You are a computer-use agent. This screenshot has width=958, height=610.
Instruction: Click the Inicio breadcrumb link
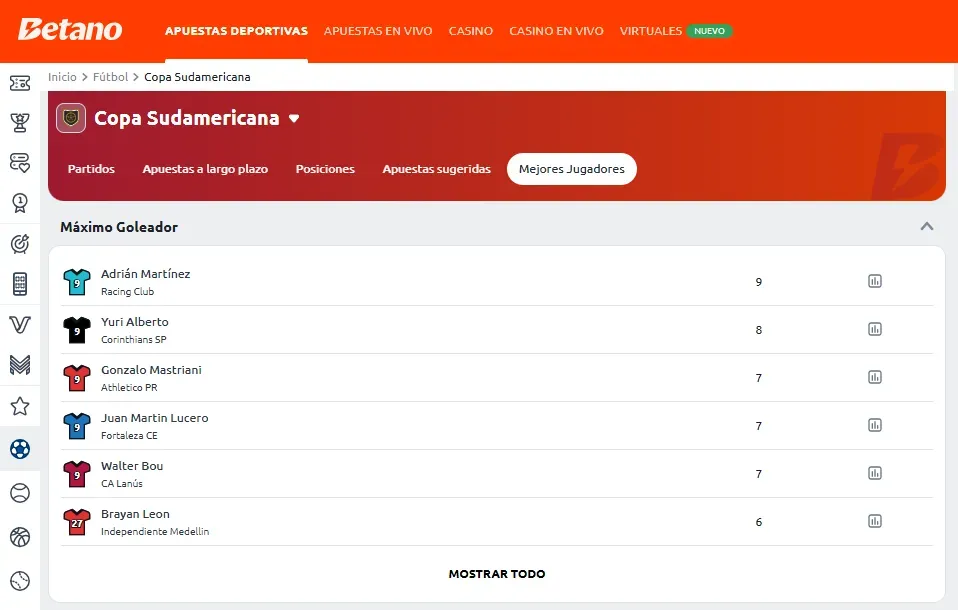click(62, 77)
